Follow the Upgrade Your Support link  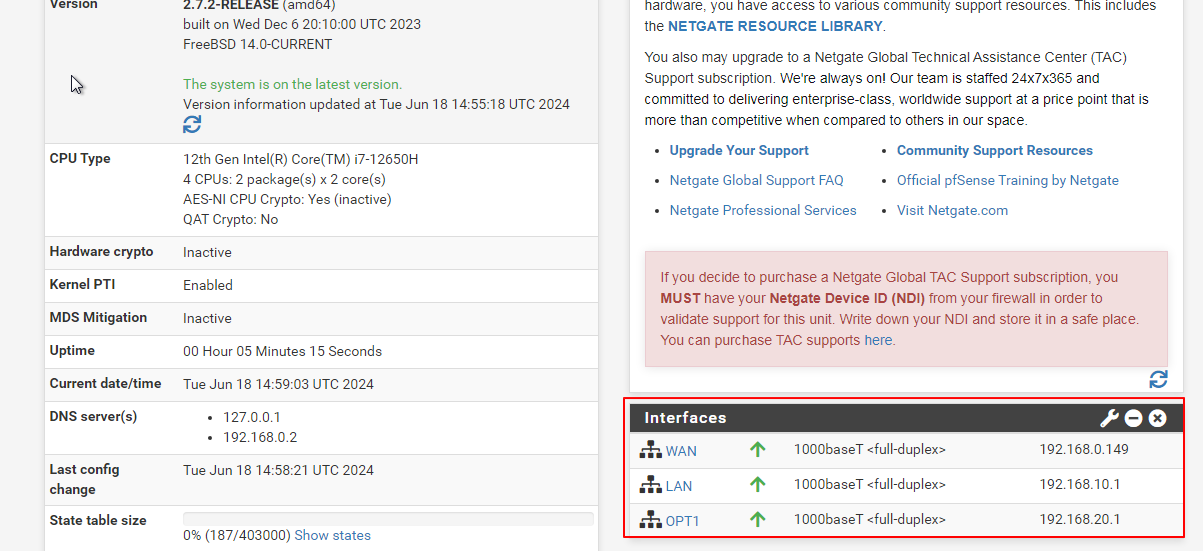739,150
